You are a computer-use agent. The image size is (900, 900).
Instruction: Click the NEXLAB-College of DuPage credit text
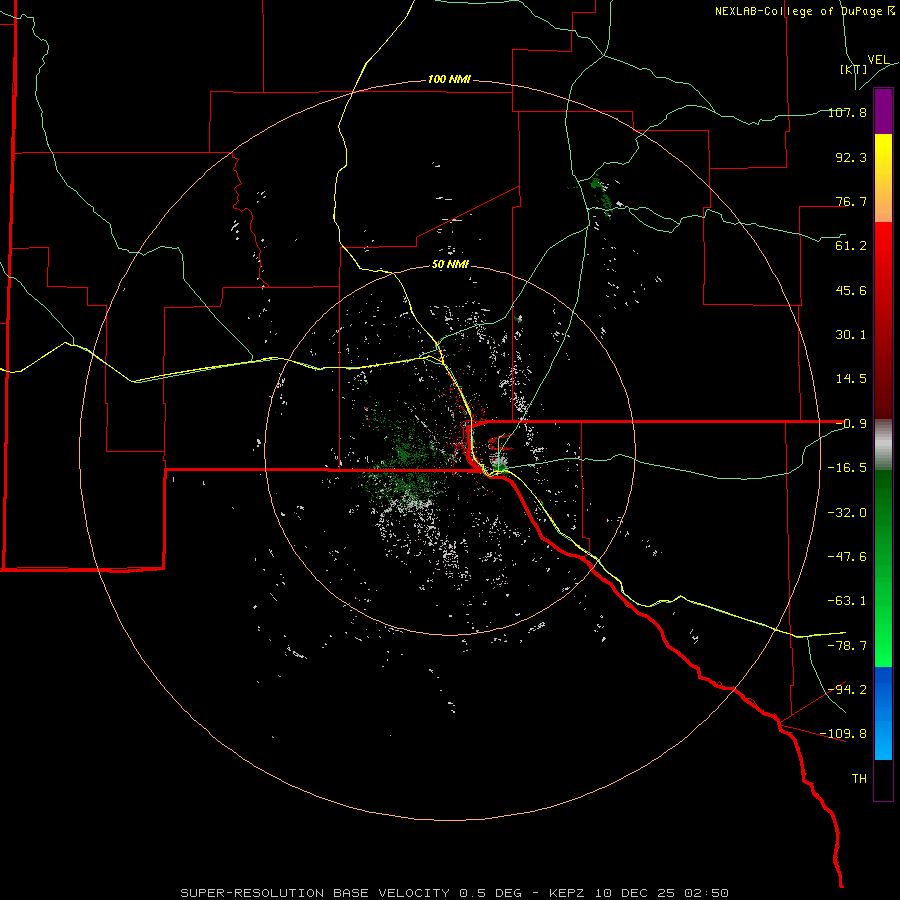coord(804,11)
